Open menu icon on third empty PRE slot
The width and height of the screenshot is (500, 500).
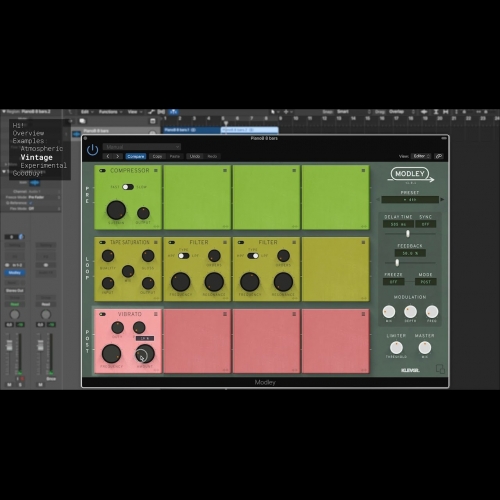click(294, 170)
